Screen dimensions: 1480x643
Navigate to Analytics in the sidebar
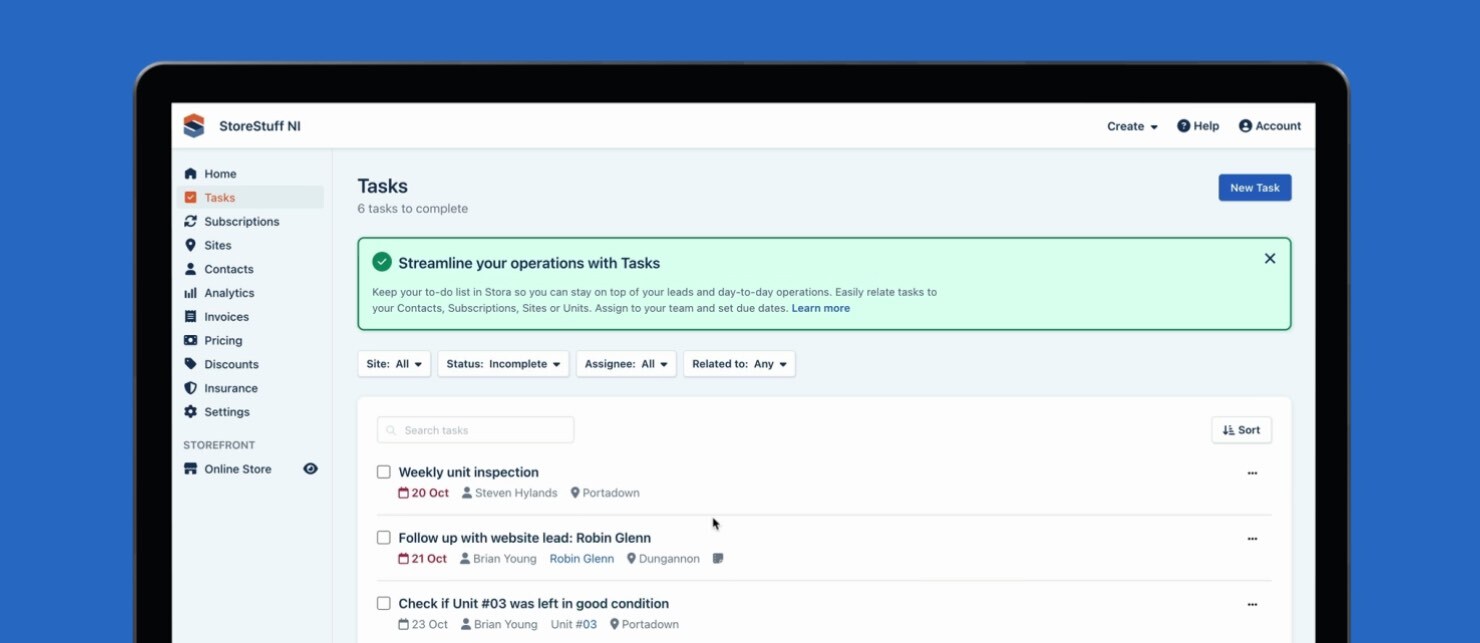229,293
